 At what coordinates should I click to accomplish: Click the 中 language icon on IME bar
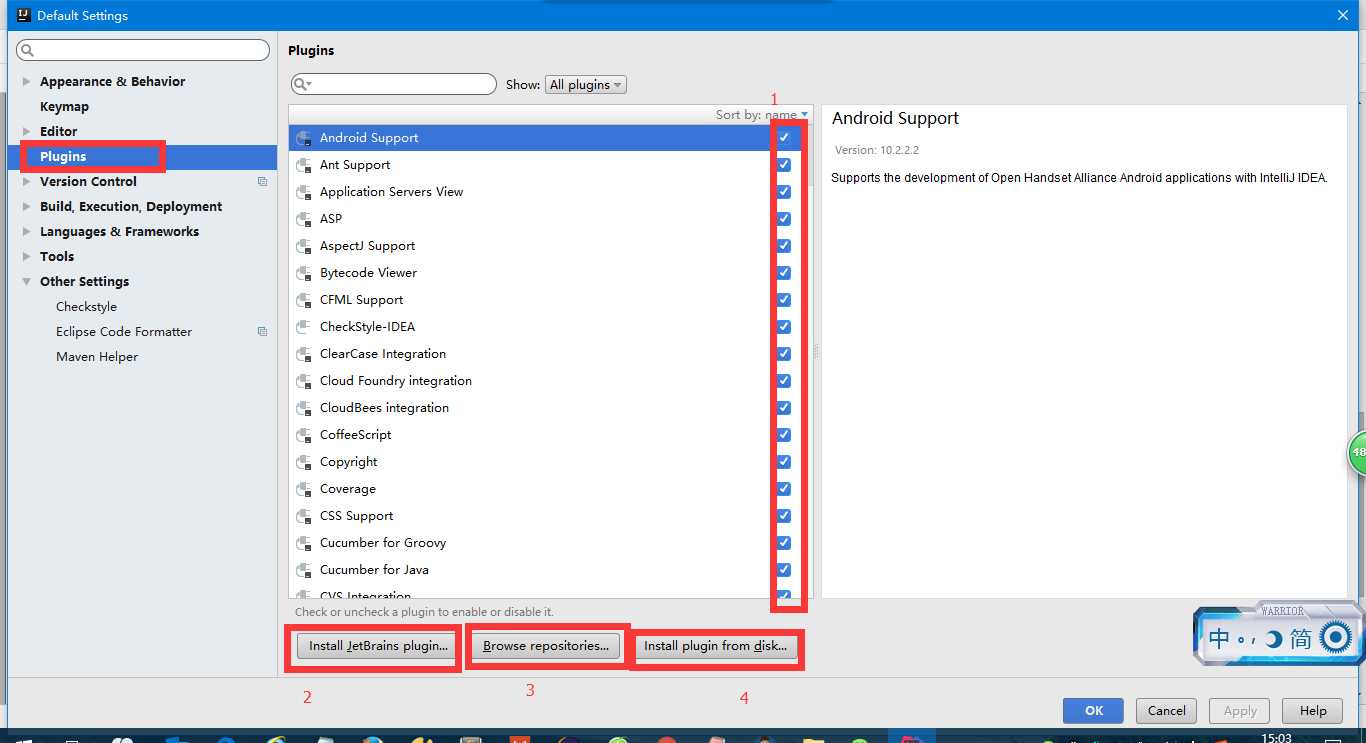(x=1219, y=639)
